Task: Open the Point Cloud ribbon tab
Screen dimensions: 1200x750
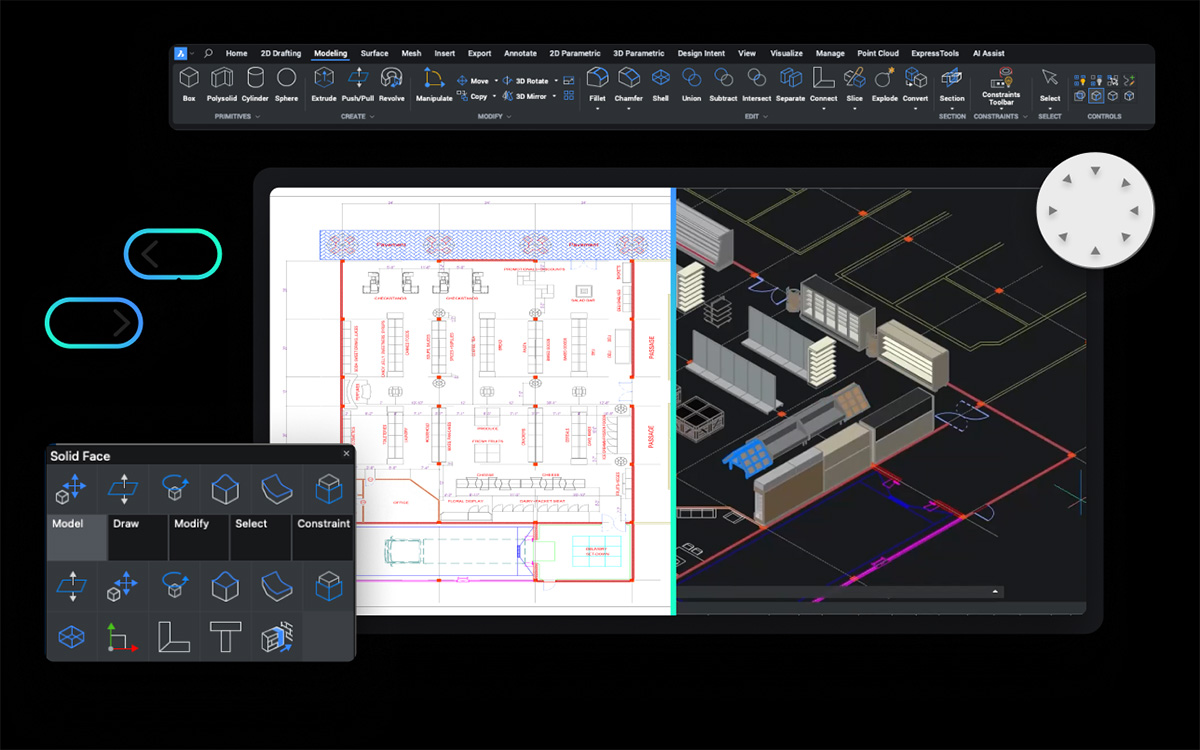Action: (x=877, y=53)
